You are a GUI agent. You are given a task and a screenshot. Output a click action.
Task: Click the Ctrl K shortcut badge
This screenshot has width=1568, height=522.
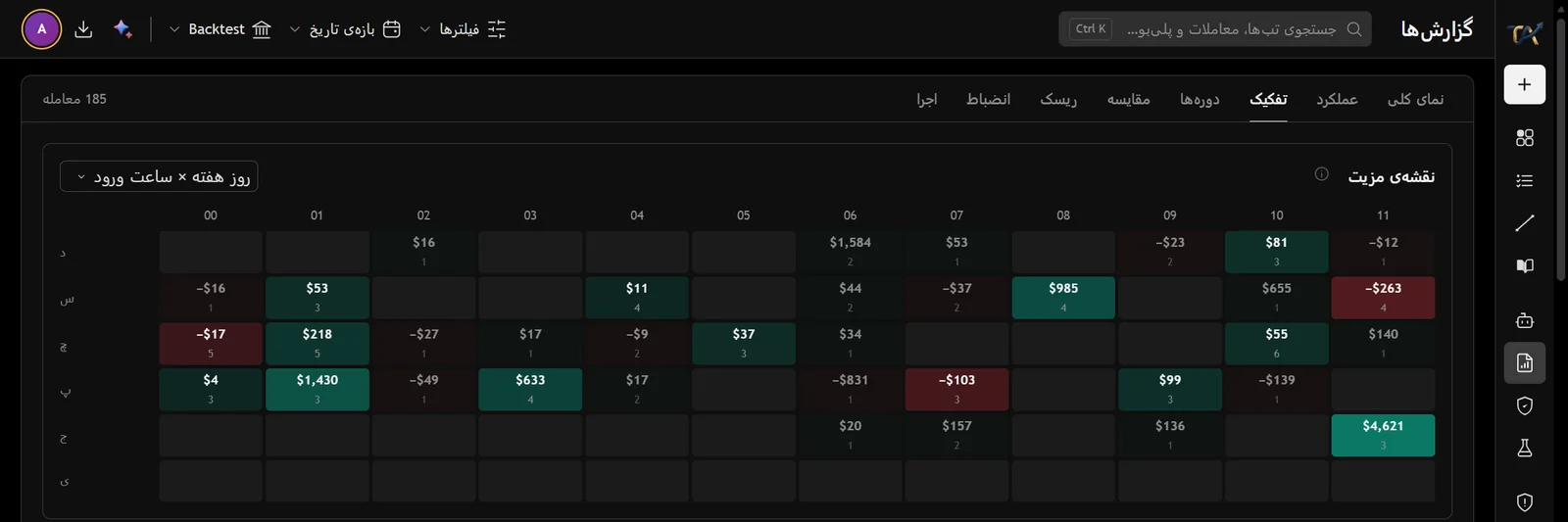[x=1091, y=29]
